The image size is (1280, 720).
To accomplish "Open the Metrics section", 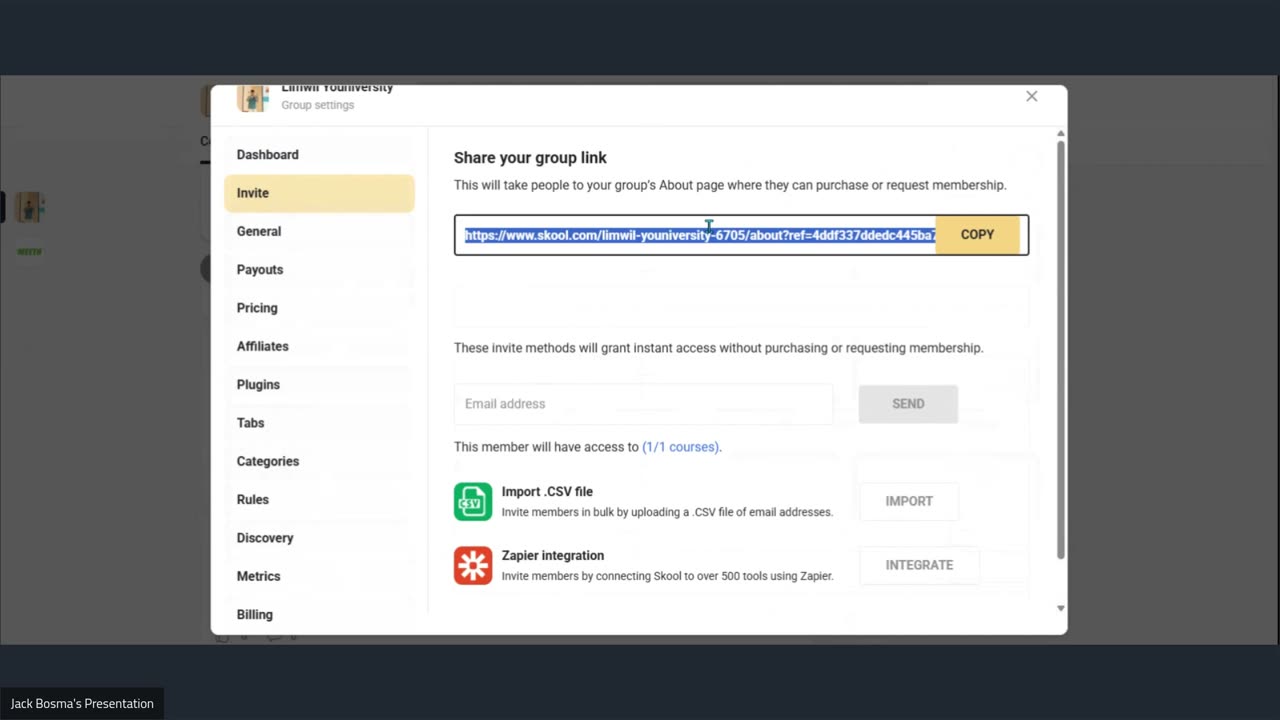I will click(x=319, y=576).
